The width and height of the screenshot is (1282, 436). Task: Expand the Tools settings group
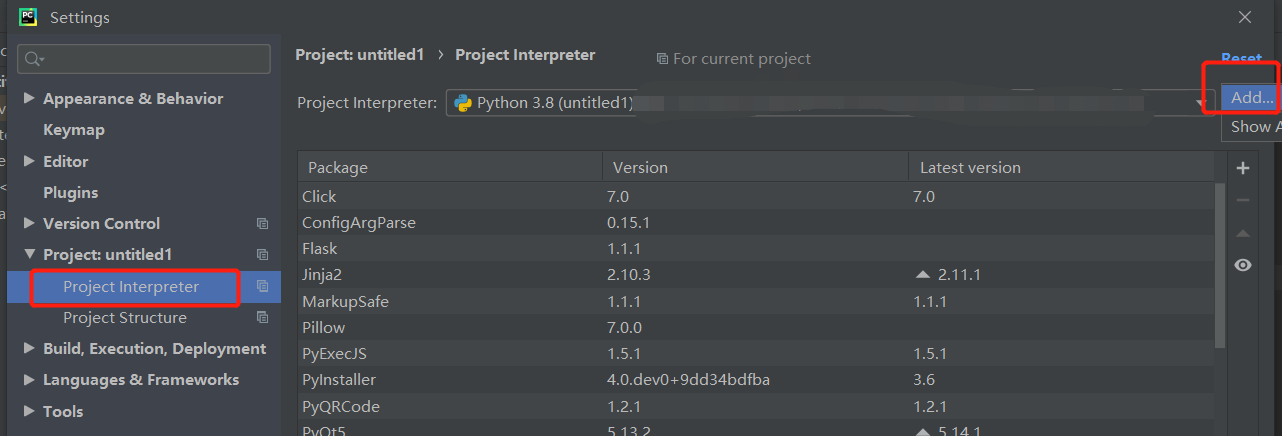[x=29, y=411]
